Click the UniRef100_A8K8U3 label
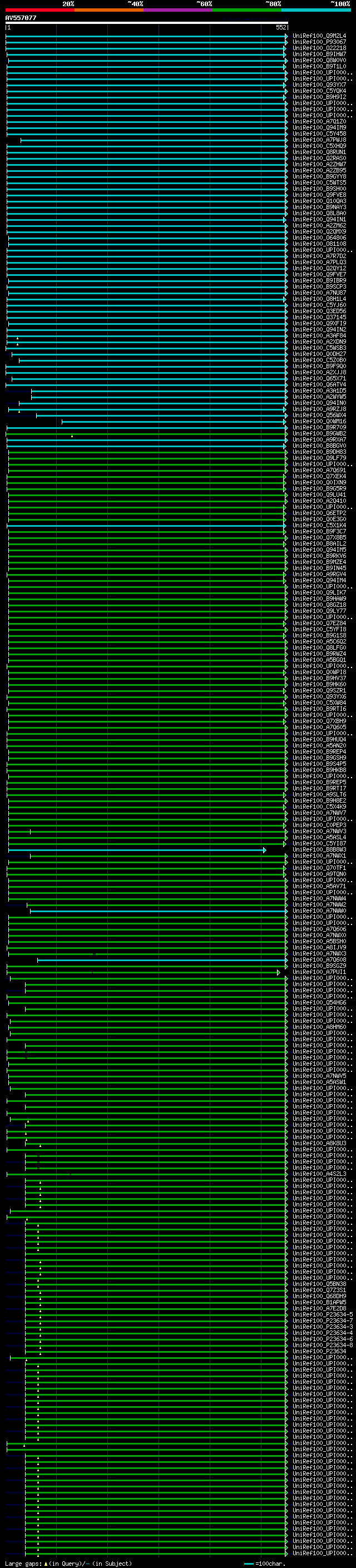 click(x=319, y=1144)
